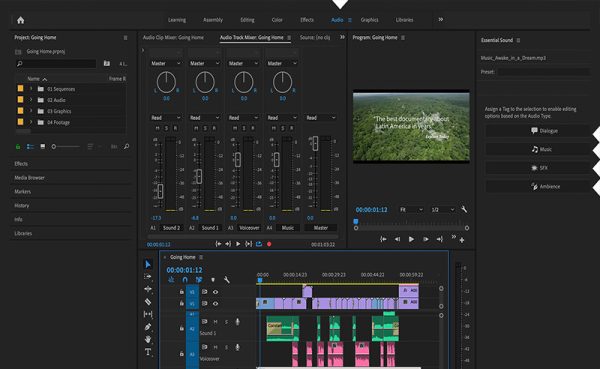Switch to the Editing workspace
600x369 pixels.
coord(247,20)
